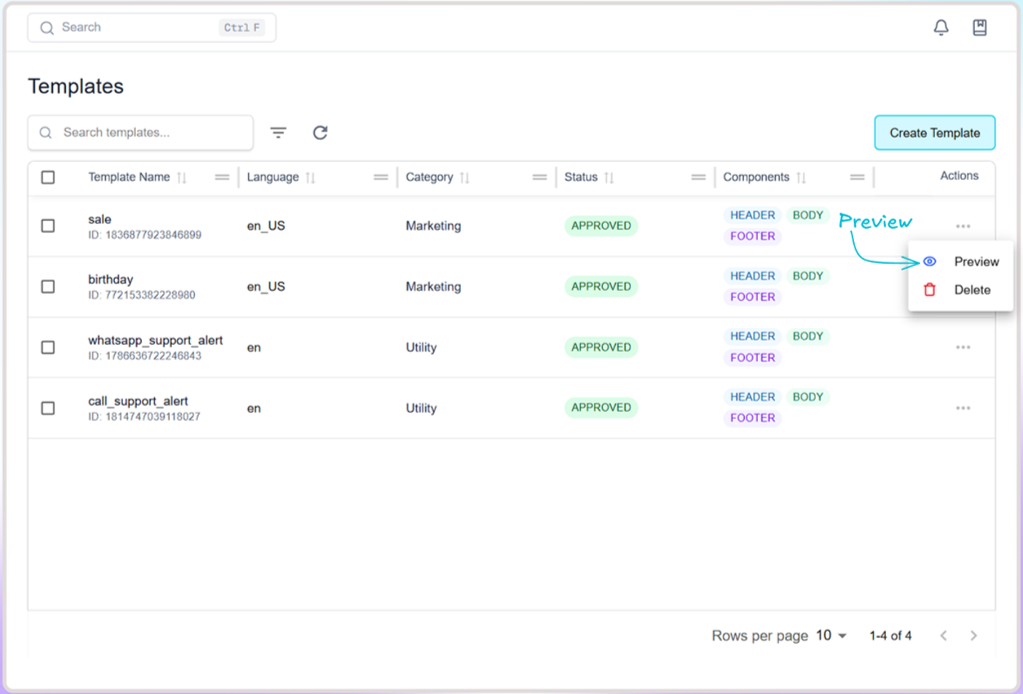Expand the Rows per page dropdown
The width and height of the screenshot is (1023, 694).
831,636
